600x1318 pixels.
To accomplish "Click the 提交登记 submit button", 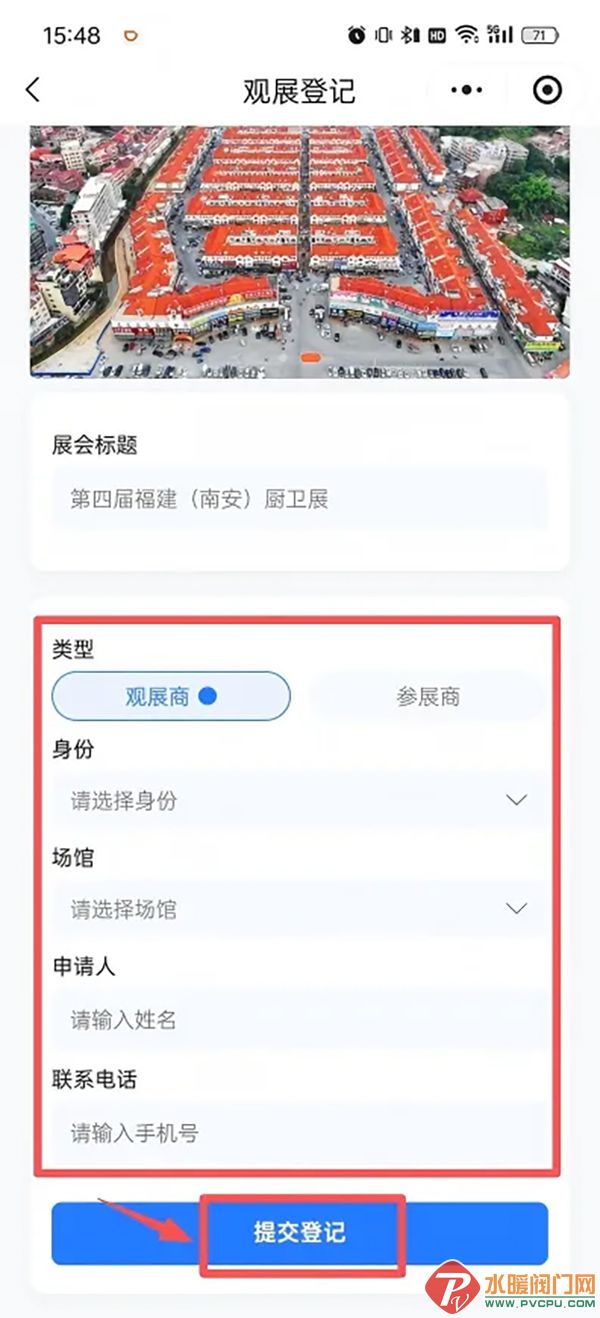I will click(299, 1232).
